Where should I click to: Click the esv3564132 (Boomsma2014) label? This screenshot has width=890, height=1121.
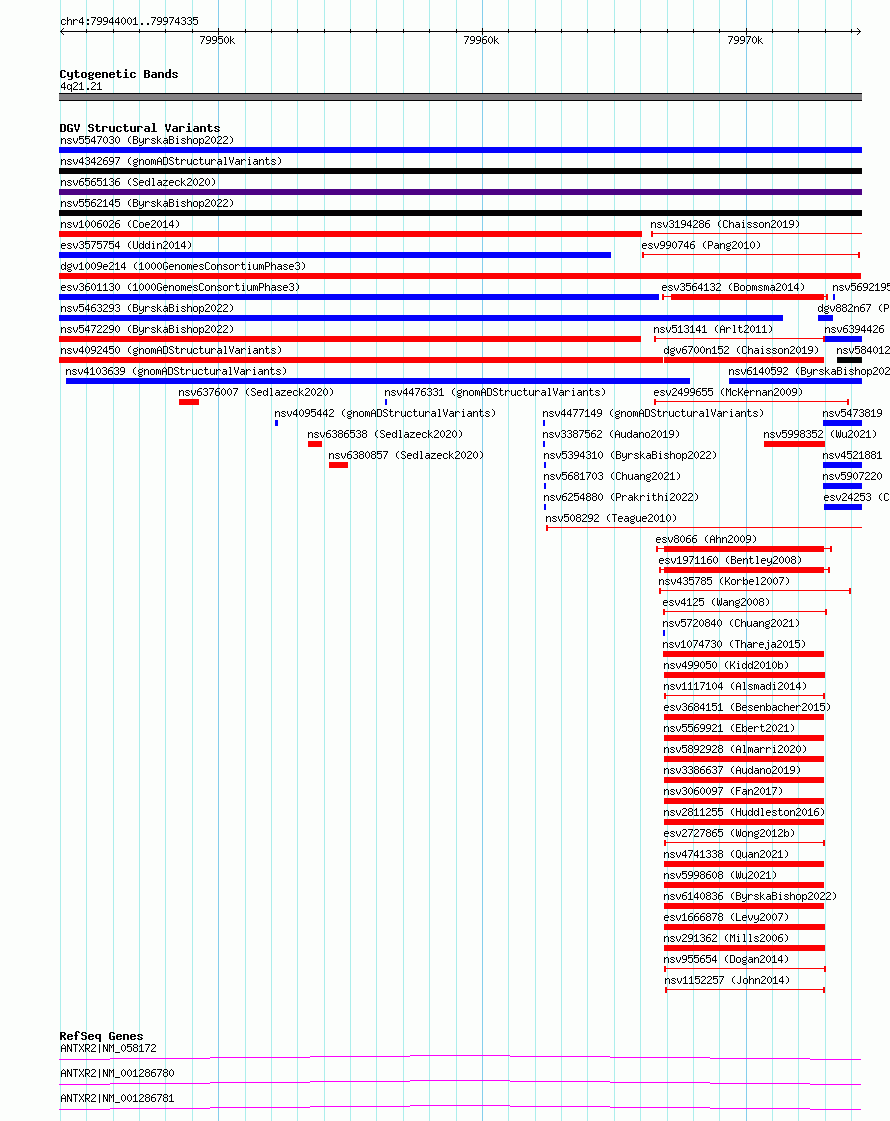tap(733, 287)
